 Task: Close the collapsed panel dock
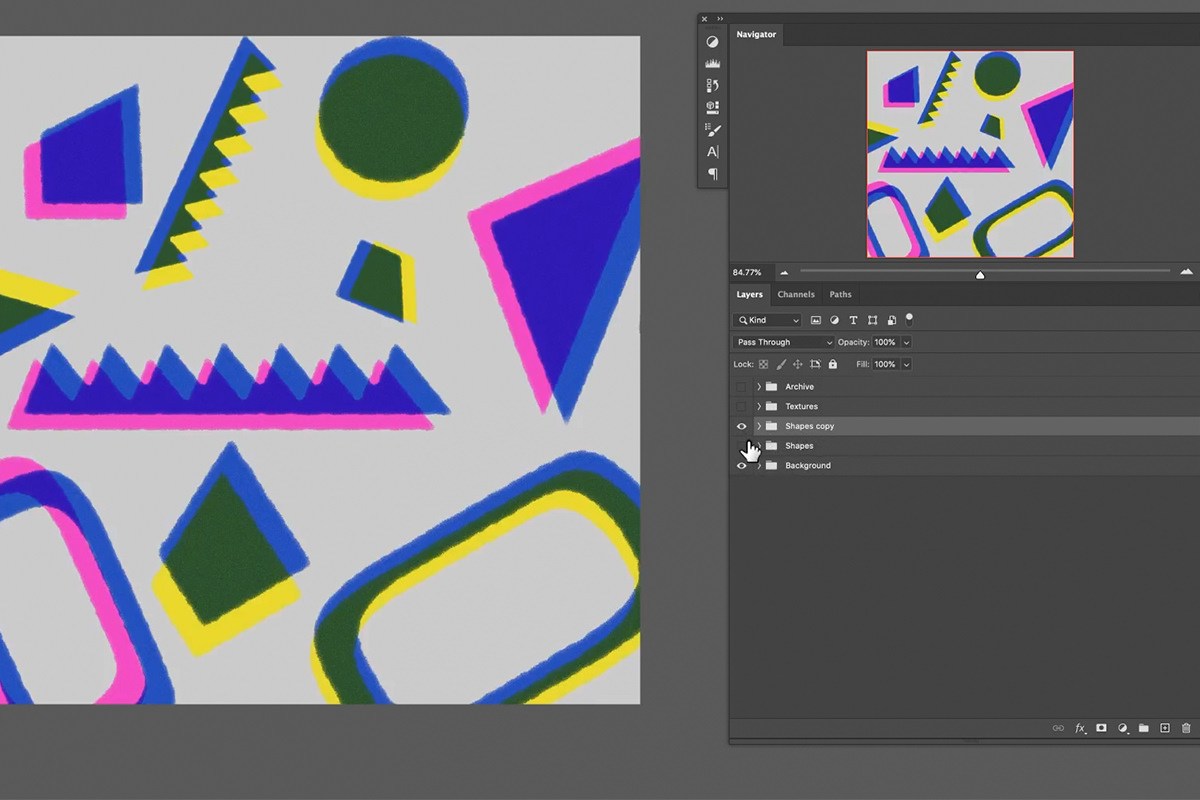[704, 18]
